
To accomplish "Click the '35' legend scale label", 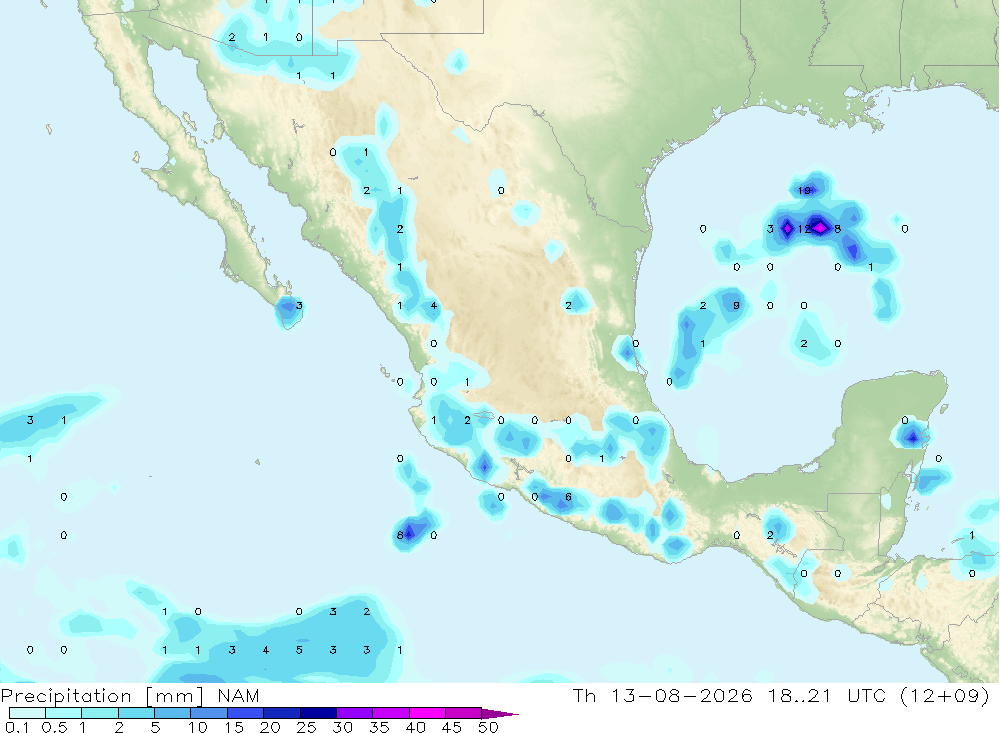I will coord(379,727).
